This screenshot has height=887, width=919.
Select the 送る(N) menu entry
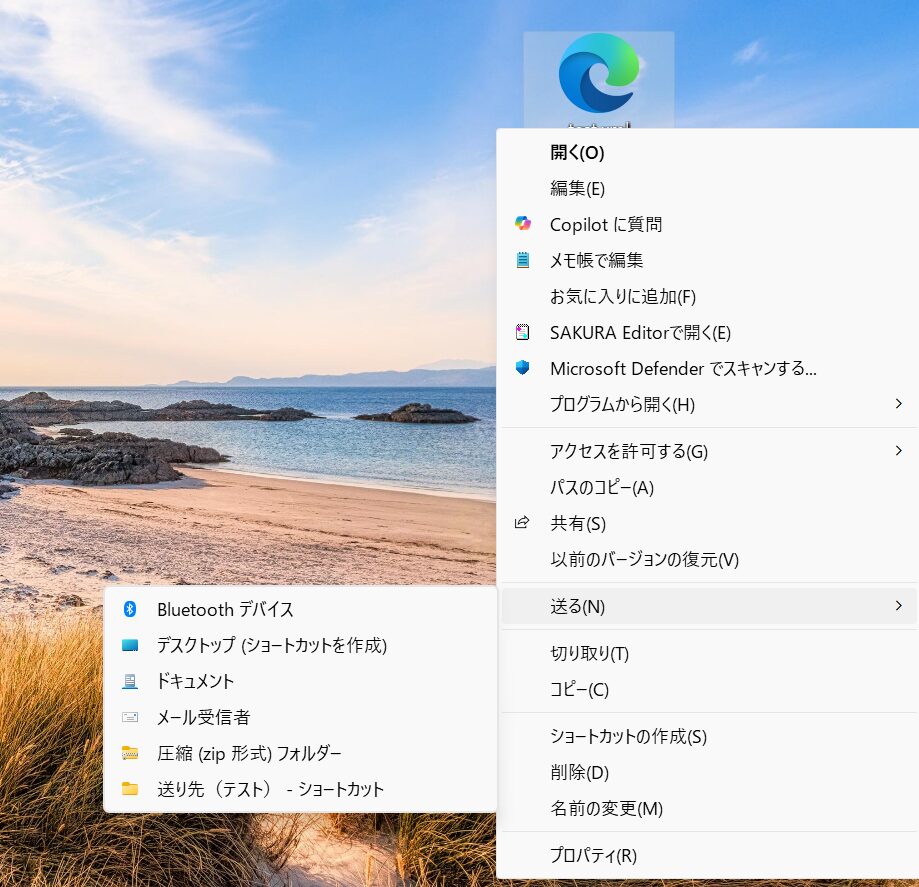(709, 606)
